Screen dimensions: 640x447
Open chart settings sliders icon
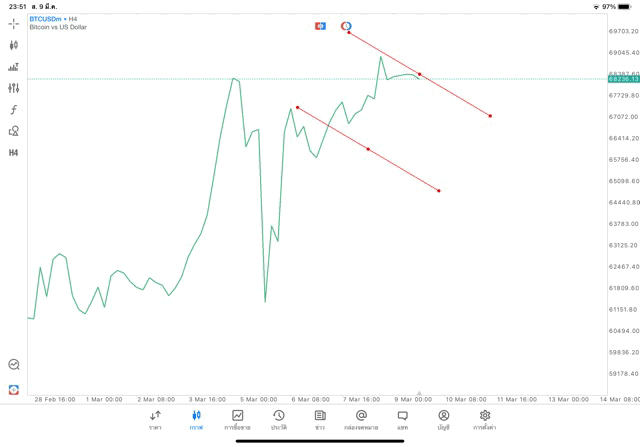tap(14, 88)
